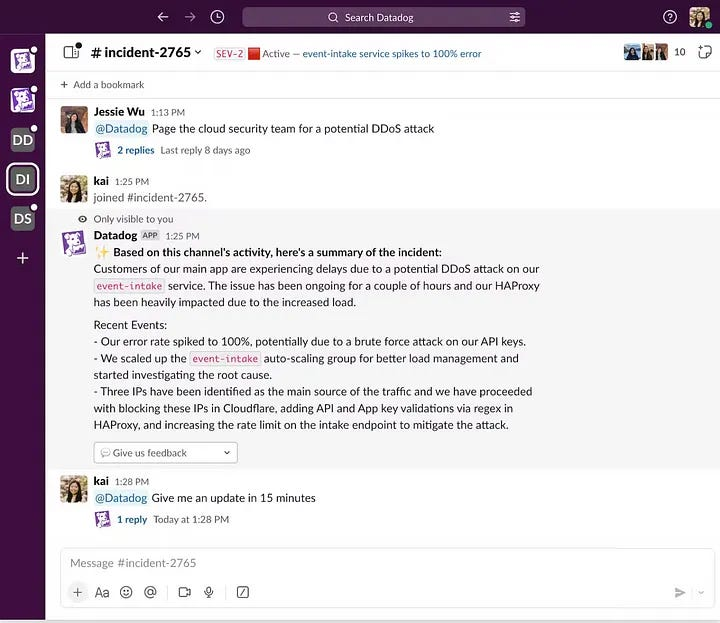Record a video clip

[185, 592]
